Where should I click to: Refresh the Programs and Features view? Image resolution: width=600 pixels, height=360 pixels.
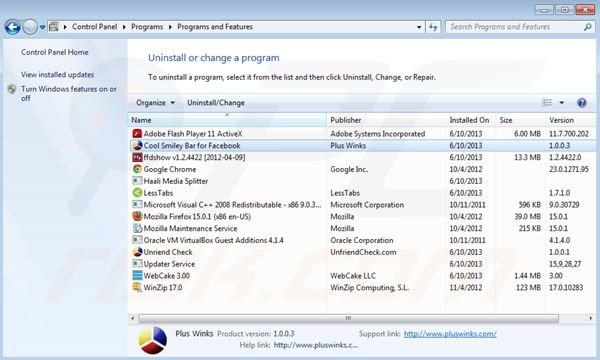tap(433, 27)
